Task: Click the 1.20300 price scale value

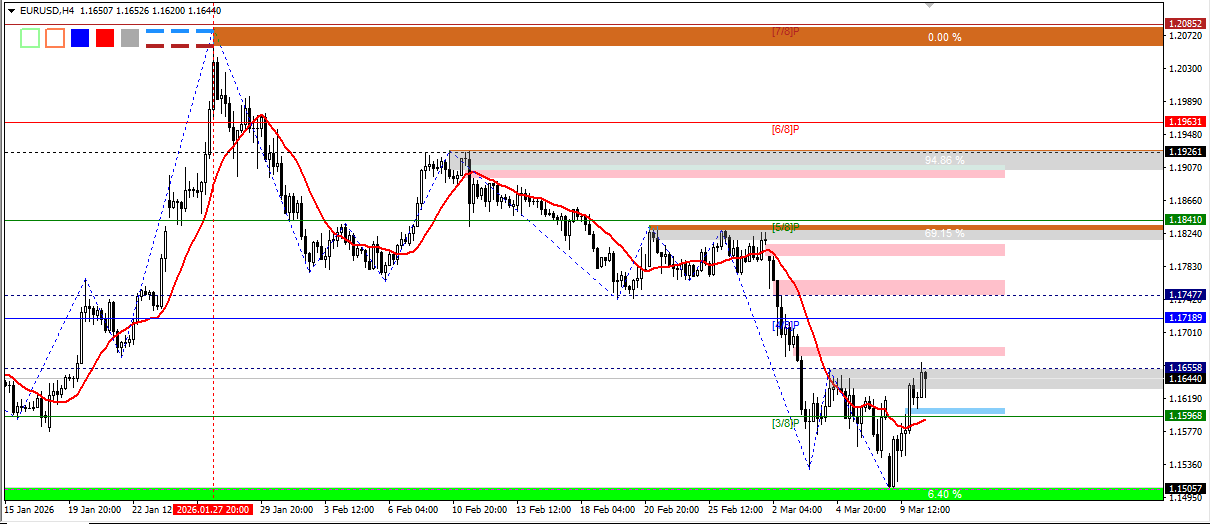Action: tap(1184, 69)
